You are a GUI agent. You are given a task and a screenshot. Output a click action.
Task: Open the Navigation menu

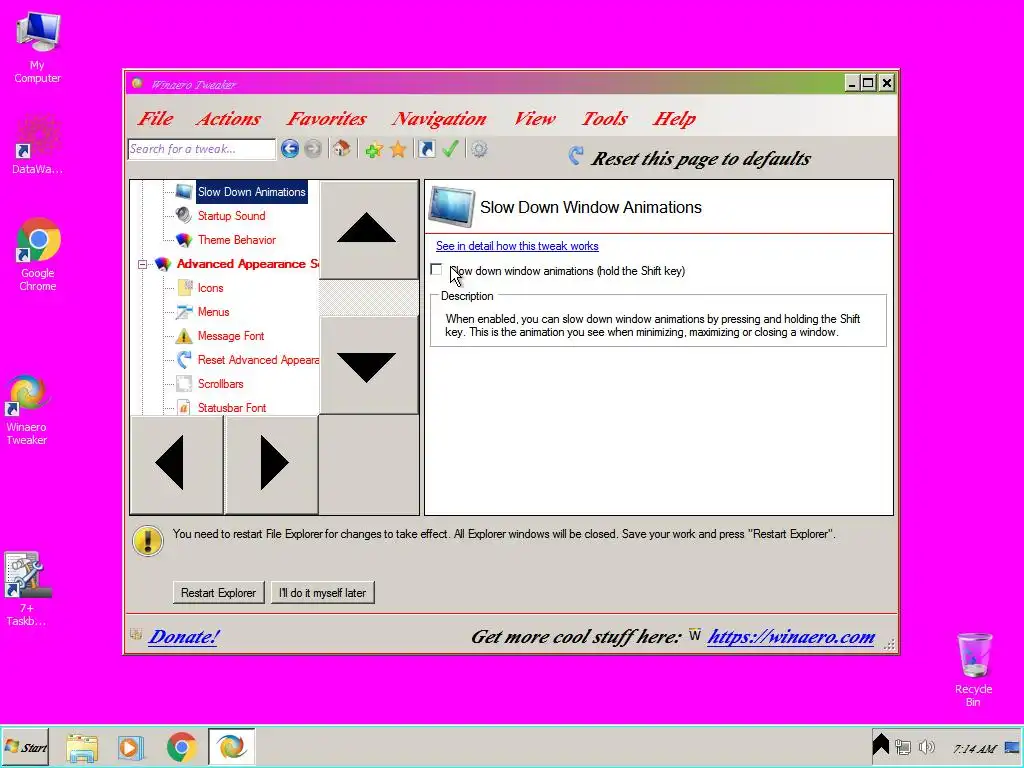[x=439, y=118]
